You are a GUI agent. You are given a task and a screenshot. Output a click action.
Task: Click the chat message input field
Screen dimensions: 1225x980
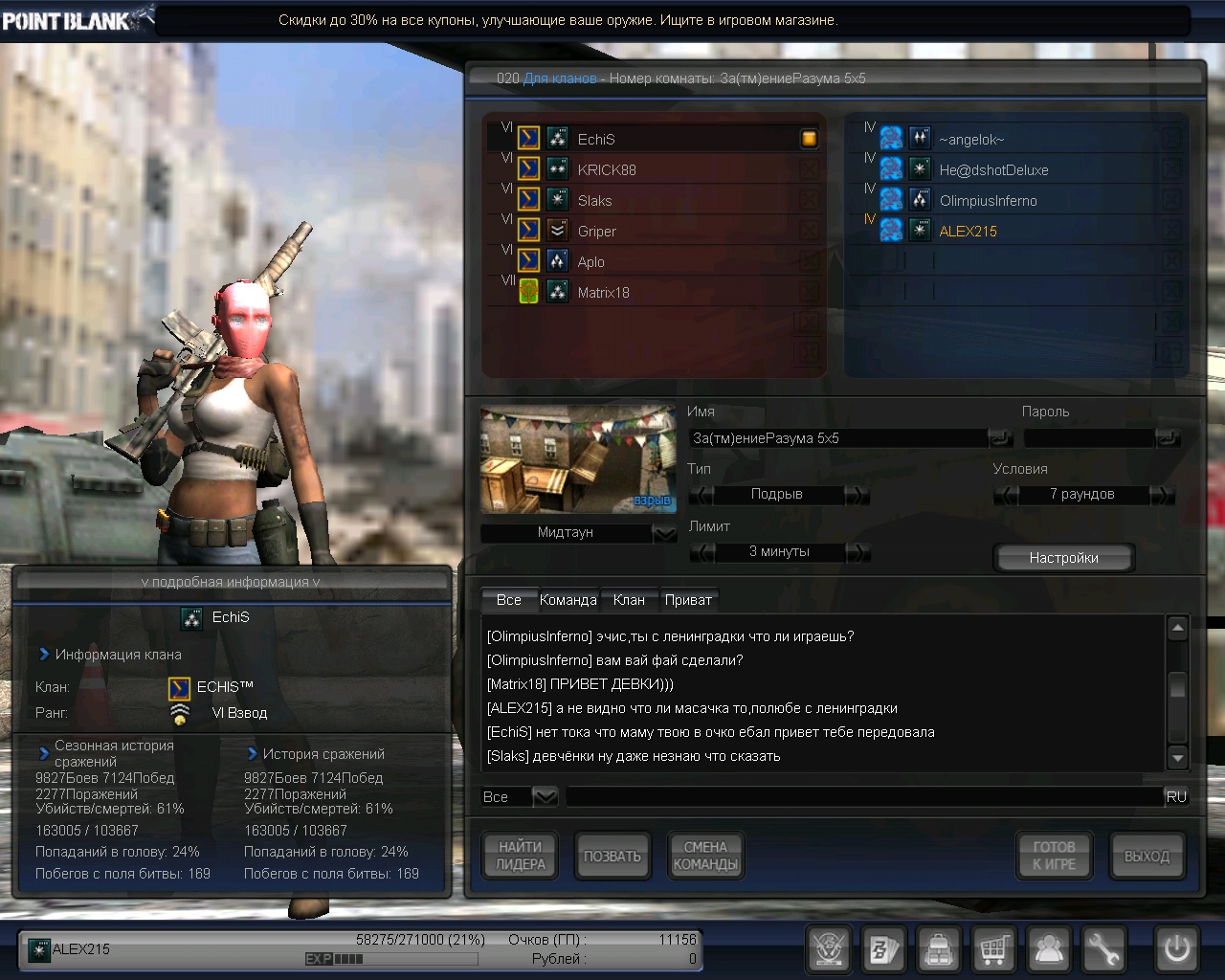click(861, 796)
